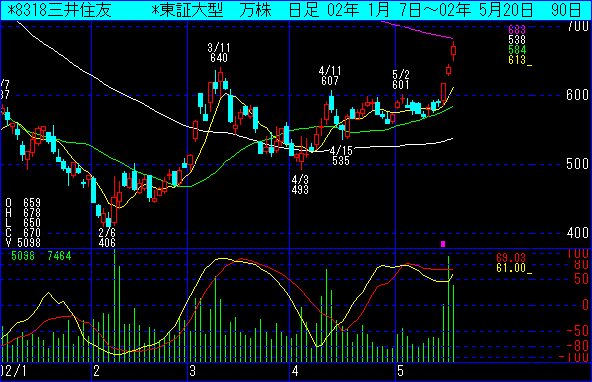Image resolution: width=592 pixels, height=382 pixels.
Task: Click the 3/11 640 high label
Action: 219,53
